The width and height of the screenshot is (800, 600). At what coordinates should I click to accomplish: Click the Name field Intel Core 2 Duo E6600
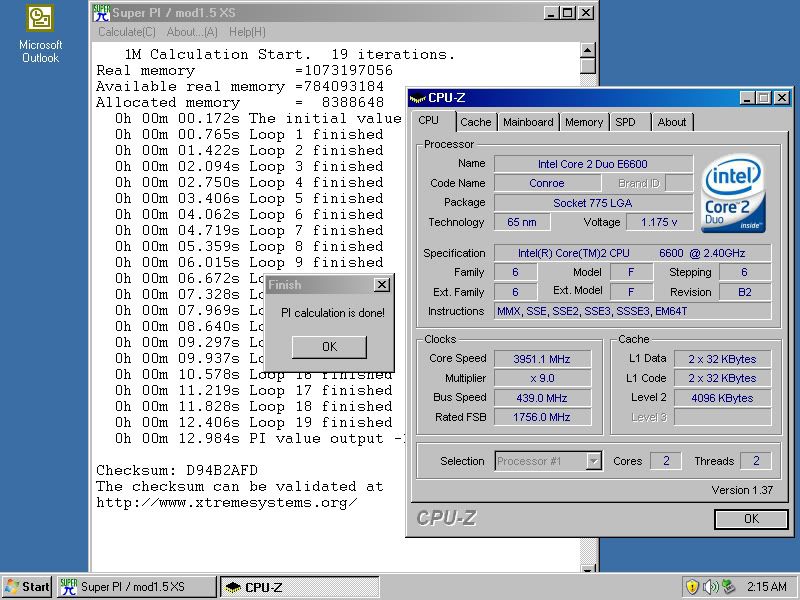pyautogui.click(x=593, y=164)
